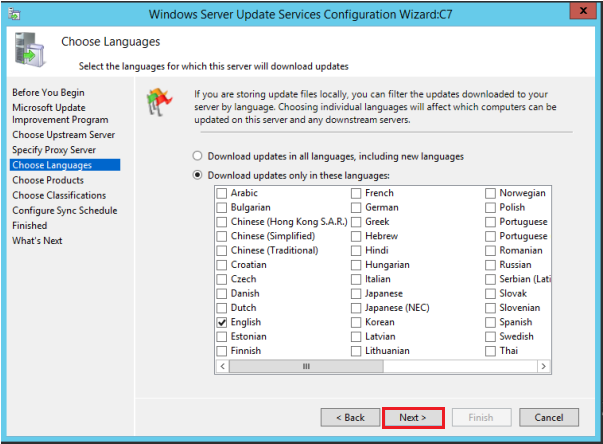Go to the Finished step
Image resolution: width=603 pixels, height=444 pixels.
(30, 226)
